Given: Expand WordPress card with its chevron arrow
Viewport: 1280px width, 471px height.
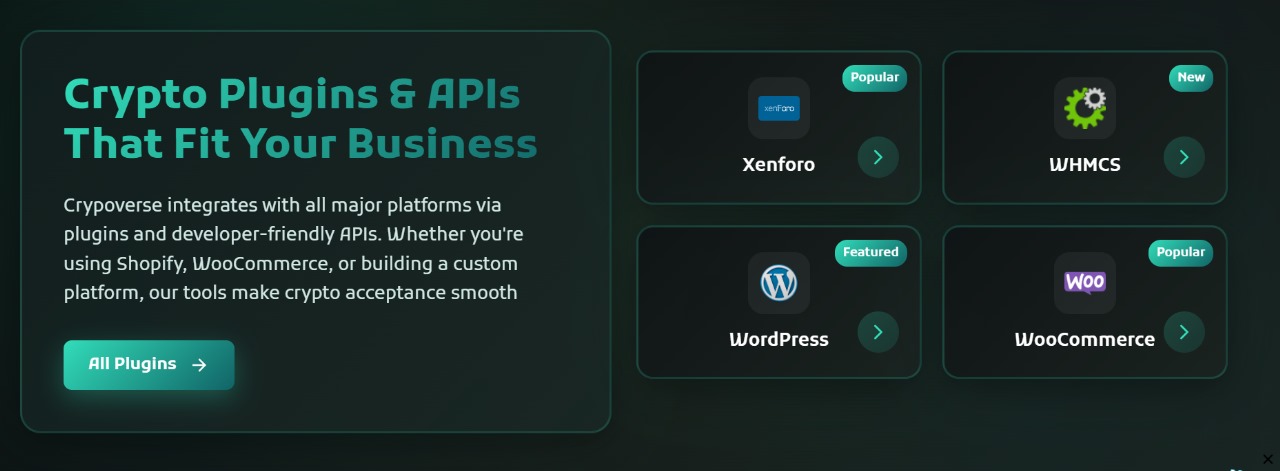Looking at the screenshot, I should click(878, 332).
